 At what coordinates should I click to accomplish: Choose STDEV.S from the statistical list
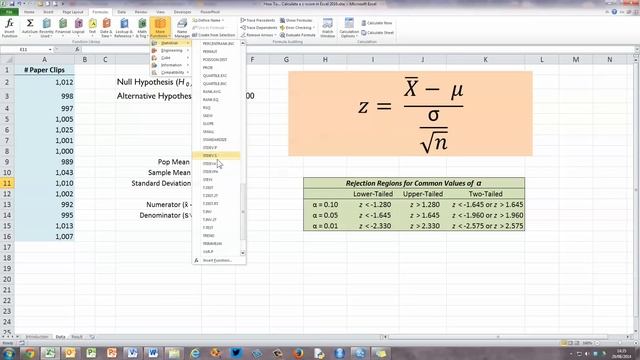point(216,156)
